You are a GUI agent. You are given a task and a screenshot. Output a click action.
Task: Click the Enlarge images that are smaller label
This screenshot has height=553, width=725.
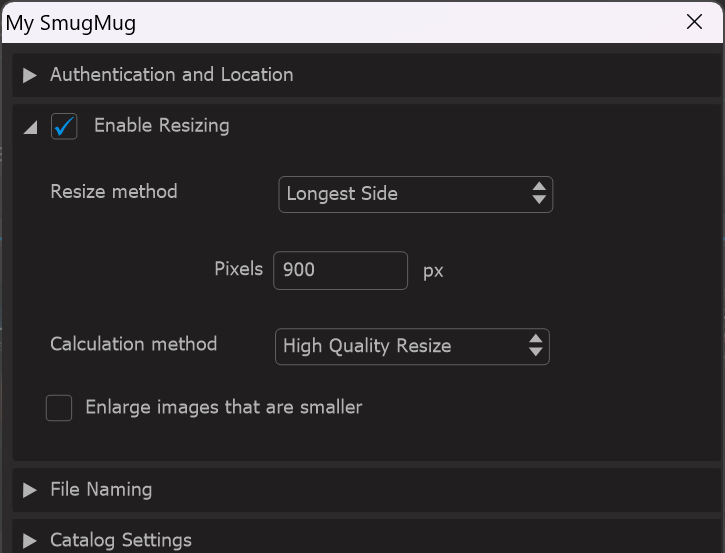pyautogui.click(x=224, y=407)
